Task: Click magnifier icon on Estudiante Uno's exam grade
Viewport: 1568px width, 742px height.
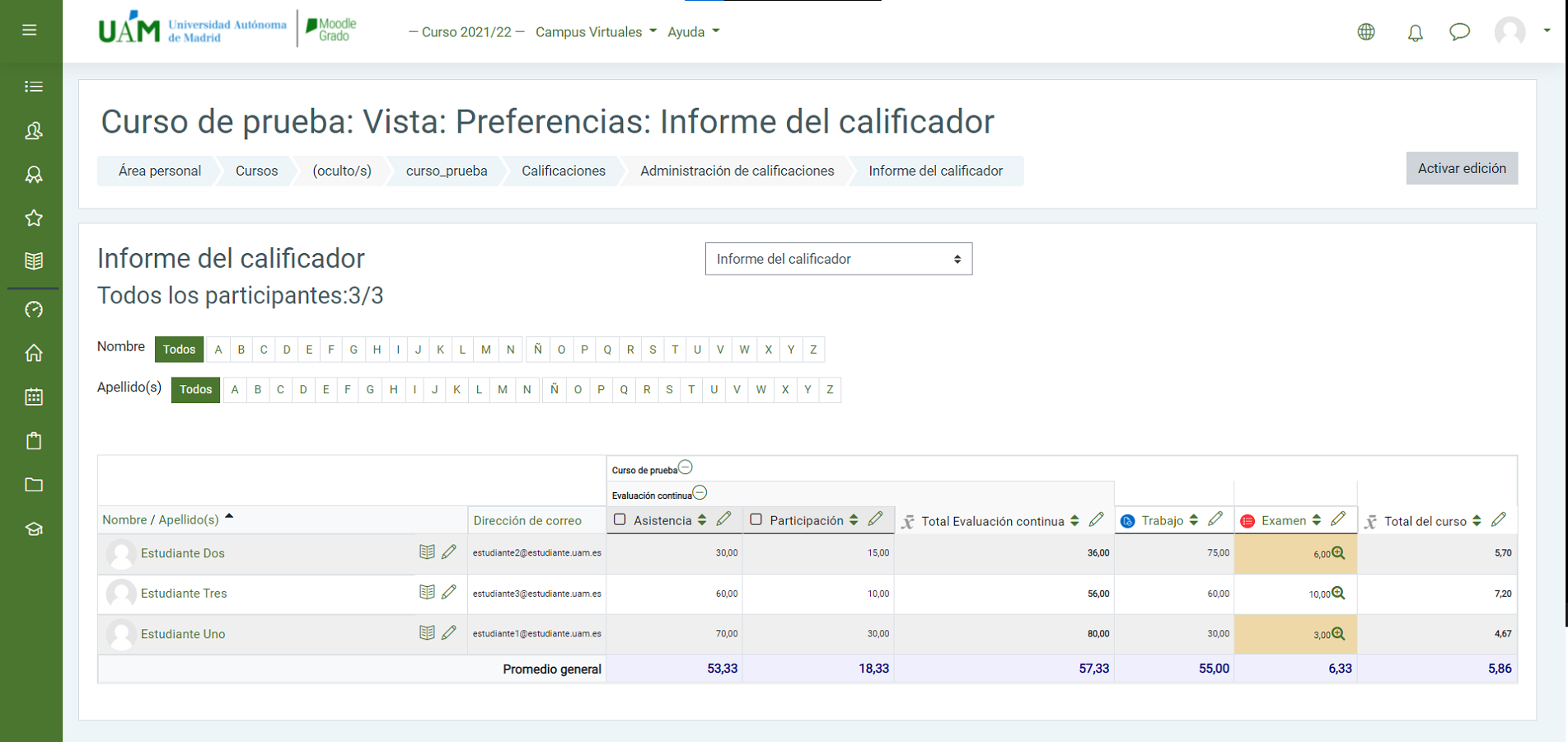Action: tap(1338, 633)
